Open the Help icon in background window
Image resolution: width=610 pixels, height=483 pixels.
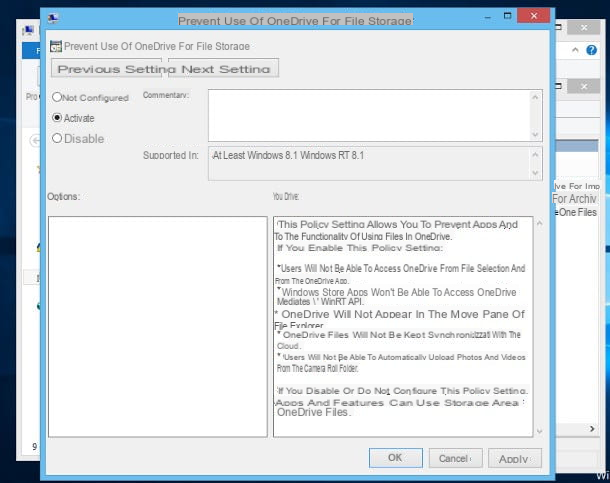[591, 50]
